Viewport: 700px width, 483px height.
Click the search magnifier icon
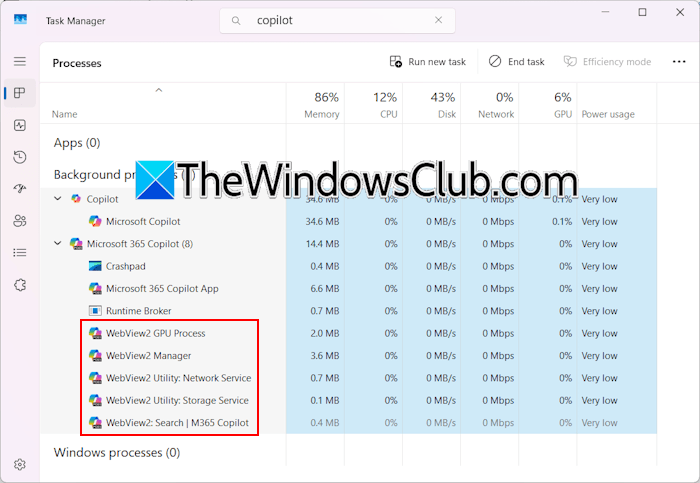click(x=236, y=21)
